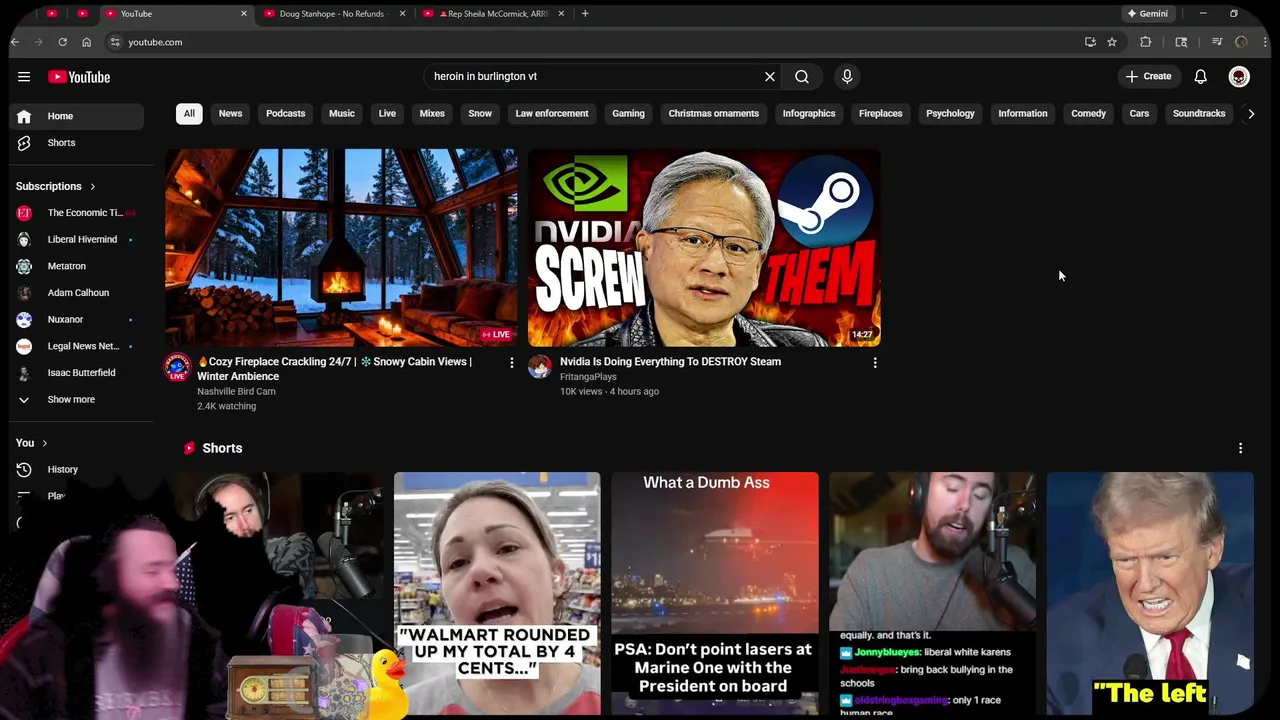Open a new browser tab

coord(585,14)
